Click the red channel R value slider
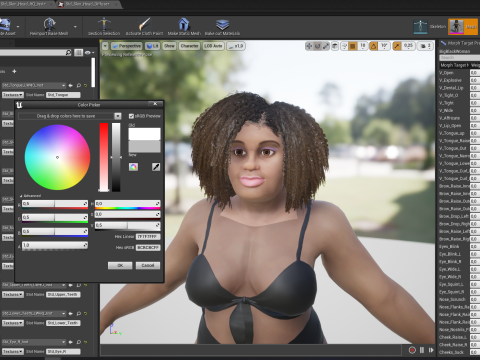 (55, 204)
